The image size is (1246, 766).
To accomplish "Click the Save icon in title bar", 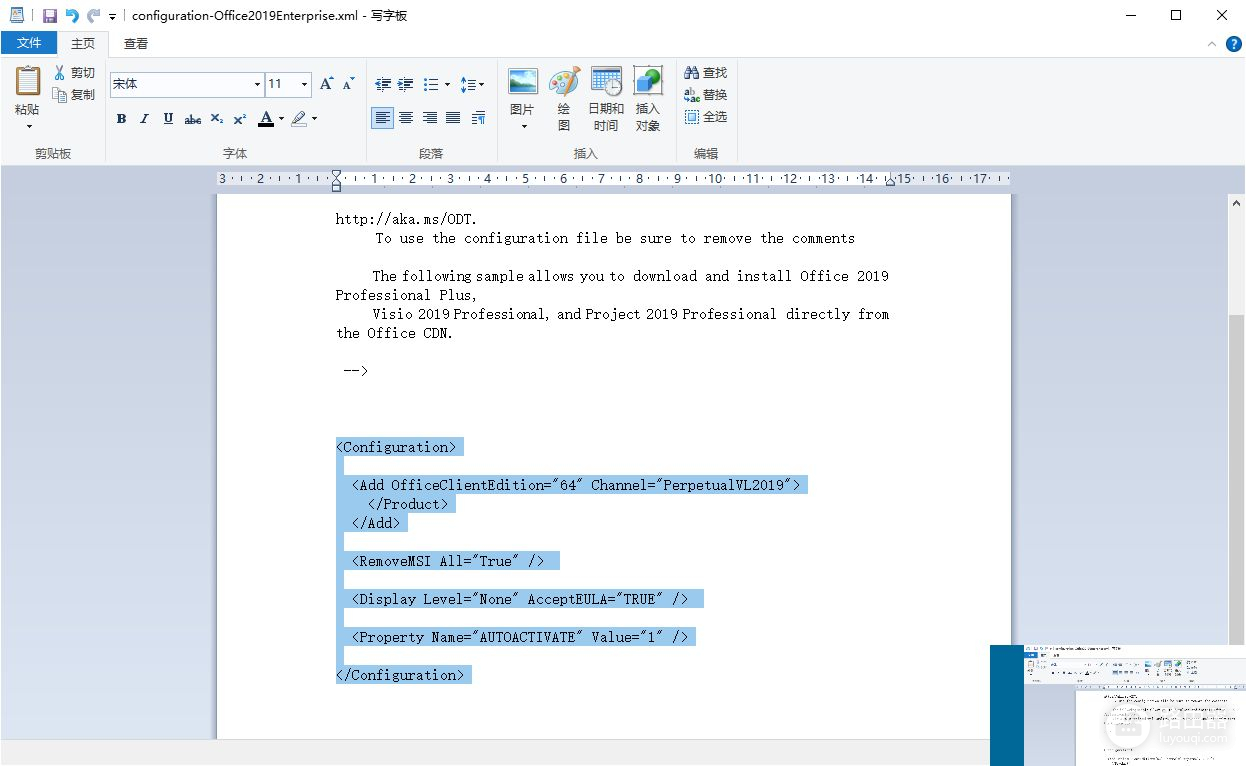I will click(x=49, y=16).
